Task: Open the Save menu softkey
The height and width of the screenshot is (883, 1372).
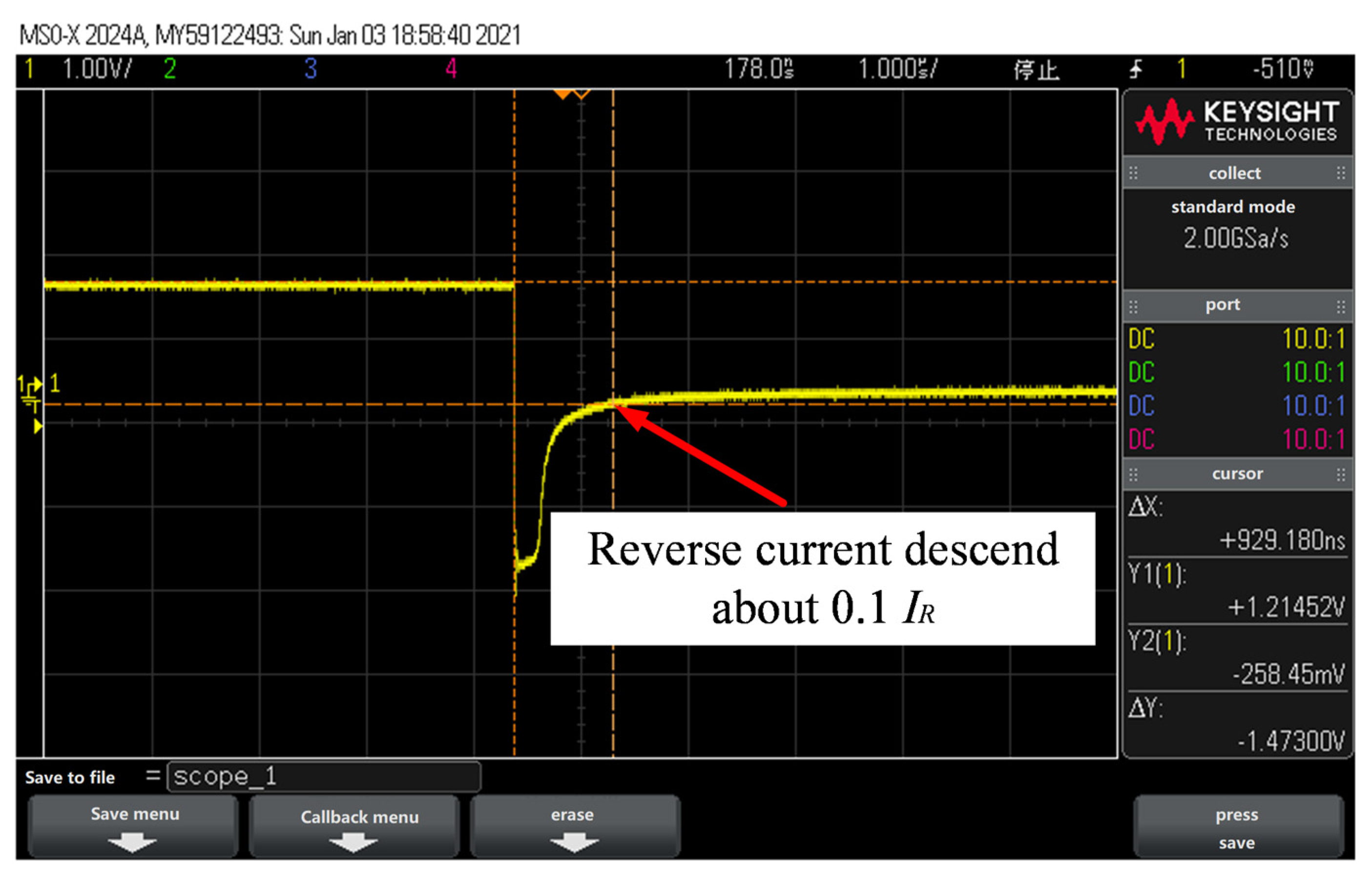Action: 133,826
